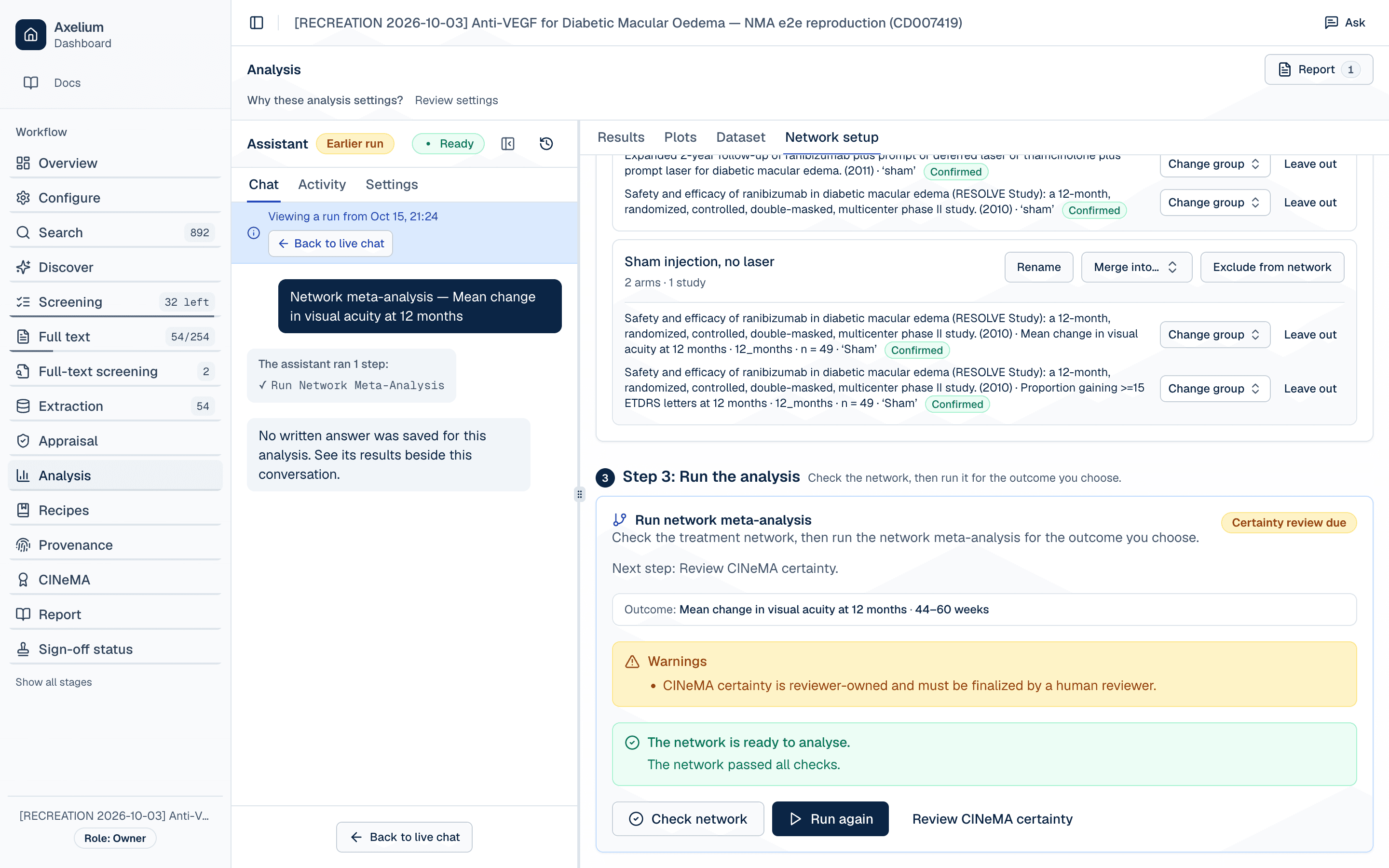The image size is (1389, 868).
Task: Leave out the RESOLVE Mean change arm
Action: 1310,335
